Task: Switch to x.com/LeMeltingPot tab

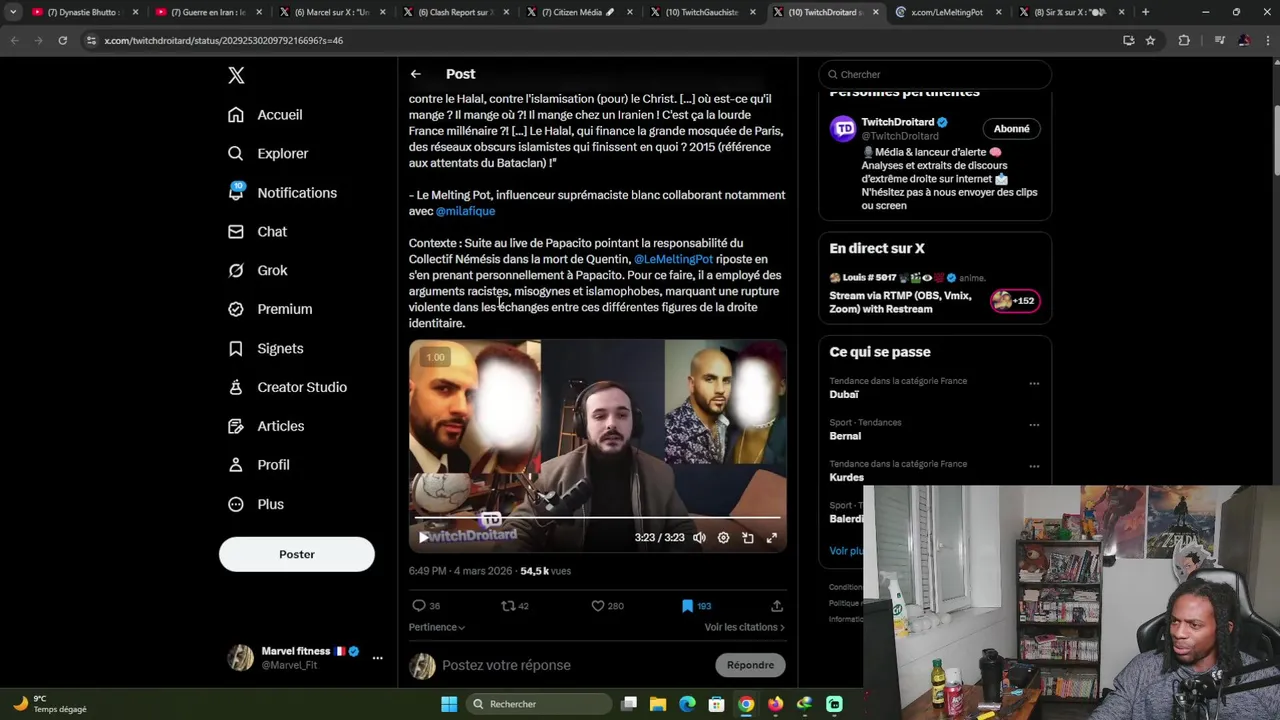Action: 947,12
